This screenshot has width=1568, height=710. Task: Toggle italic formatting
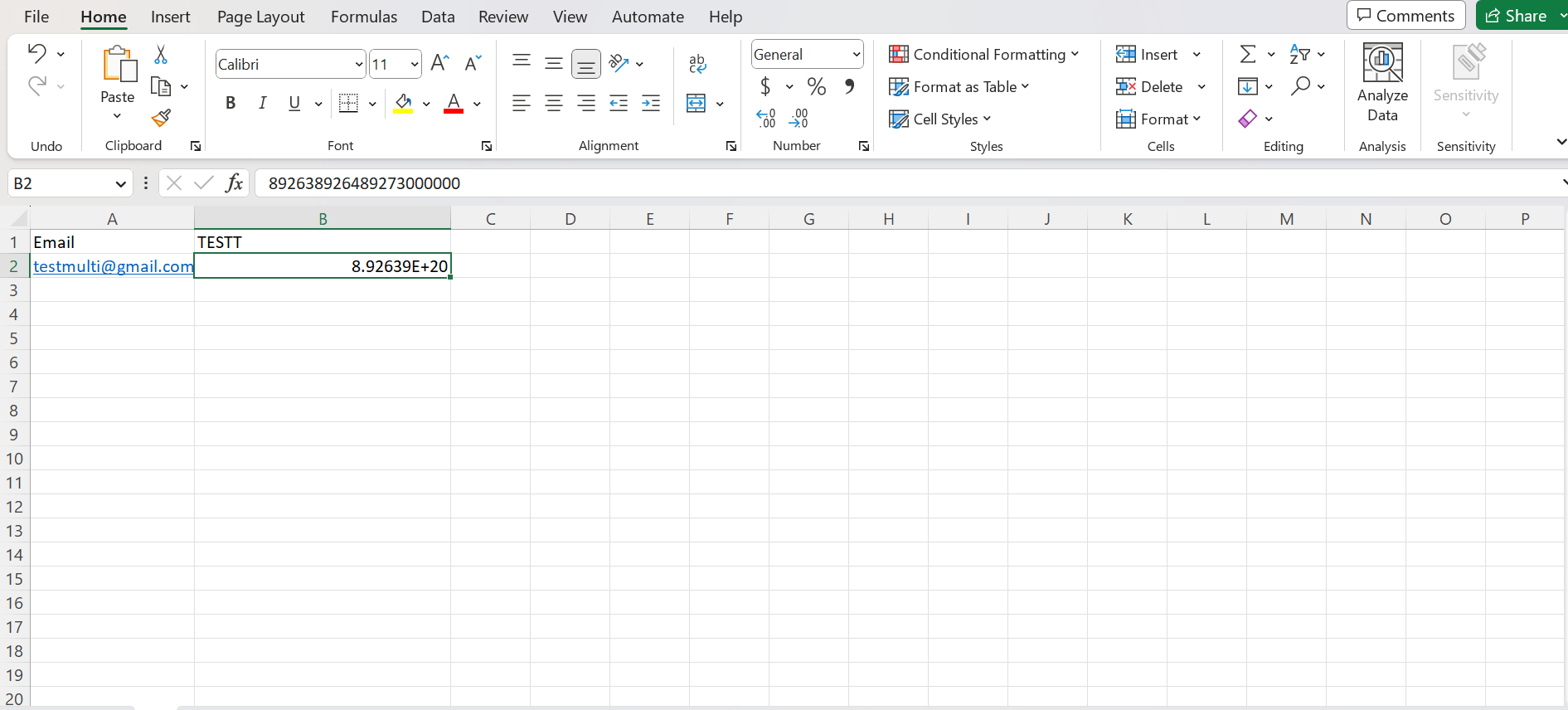(262, 103)
